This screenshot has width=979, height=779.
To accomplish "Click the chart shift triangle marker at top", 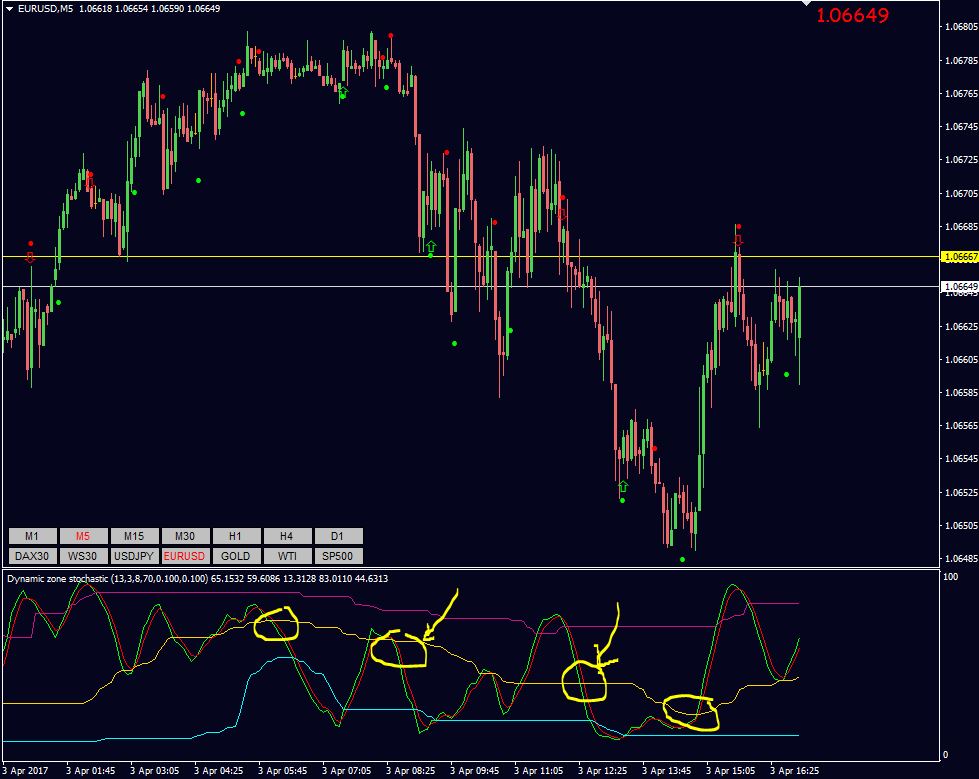I will [x=806, y=3].
